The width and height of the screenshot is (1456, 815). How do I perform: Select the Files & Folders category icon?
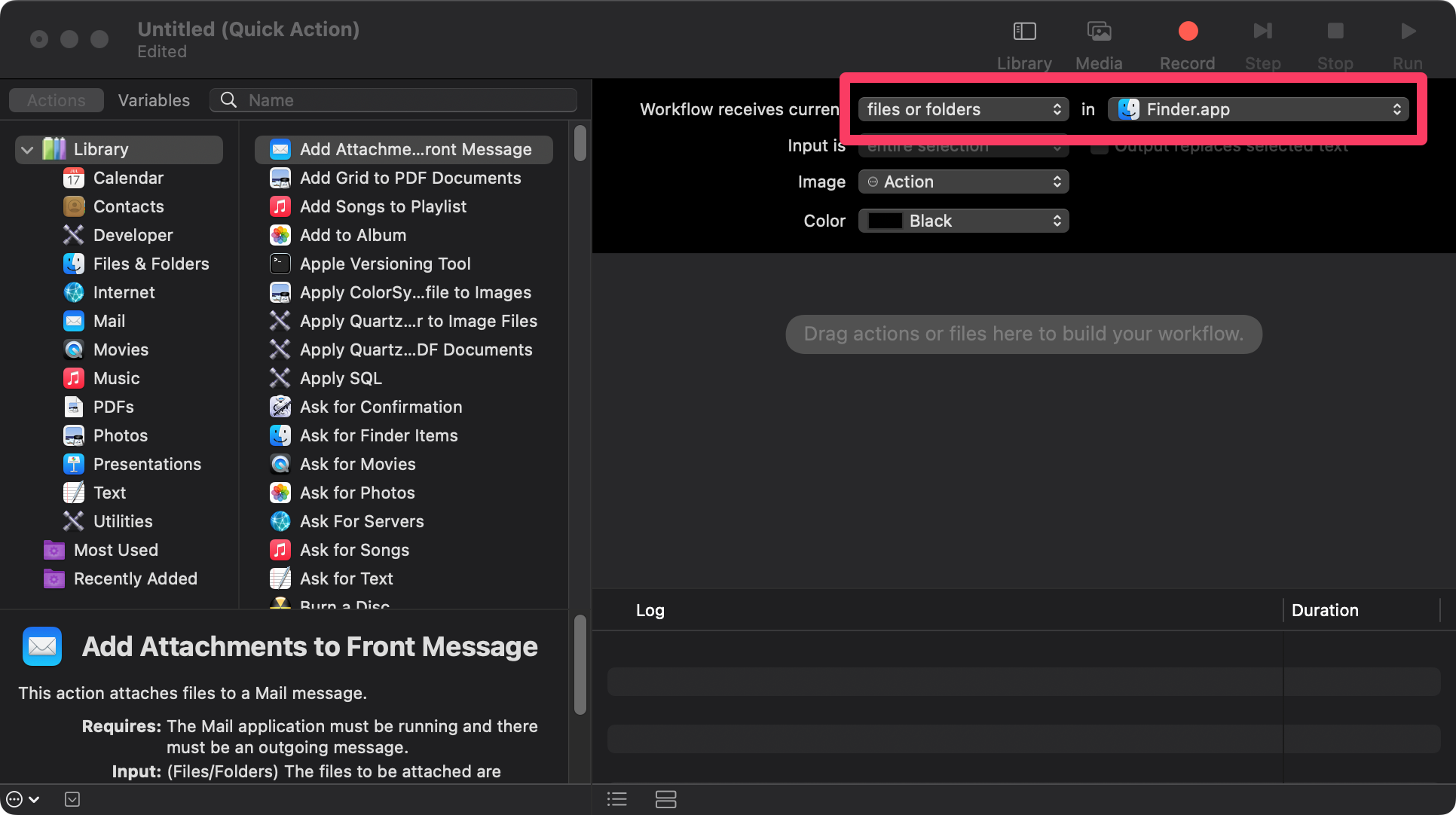pyautogui.click(x=73, y=264)
